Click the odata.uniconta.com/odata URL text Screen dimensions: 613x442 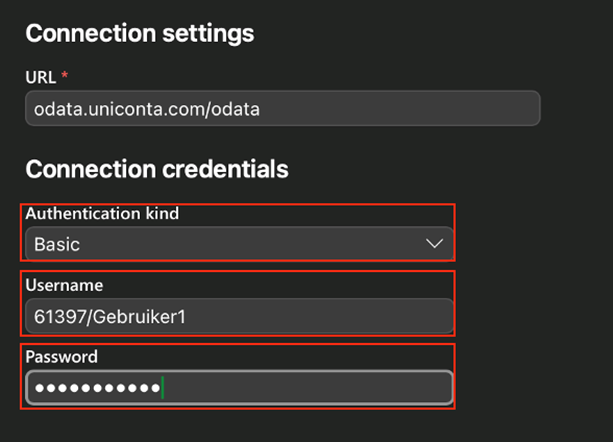coord(147,109)
